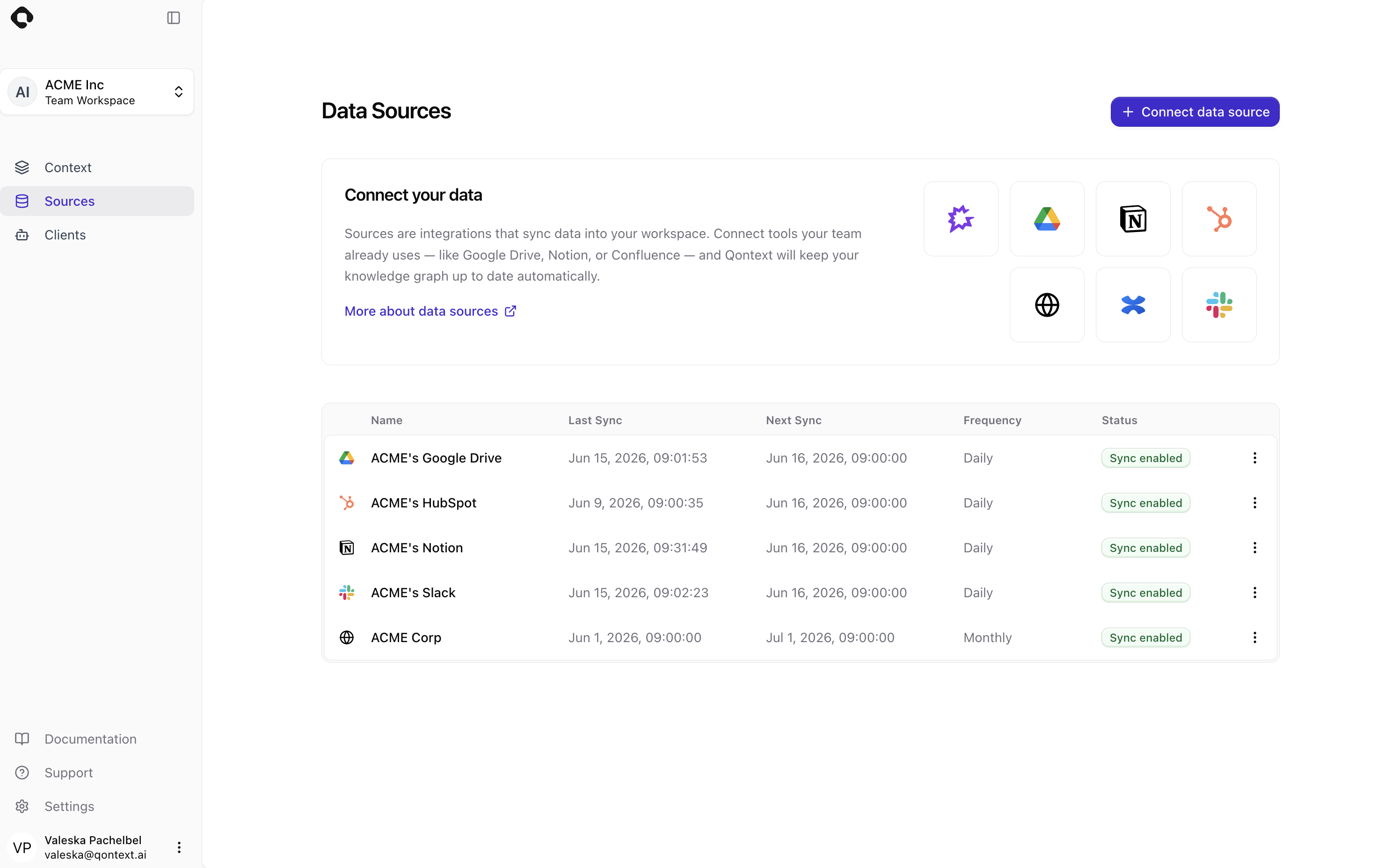
Task: Click the valeska@qontext.ai email address
Action: 95,855
